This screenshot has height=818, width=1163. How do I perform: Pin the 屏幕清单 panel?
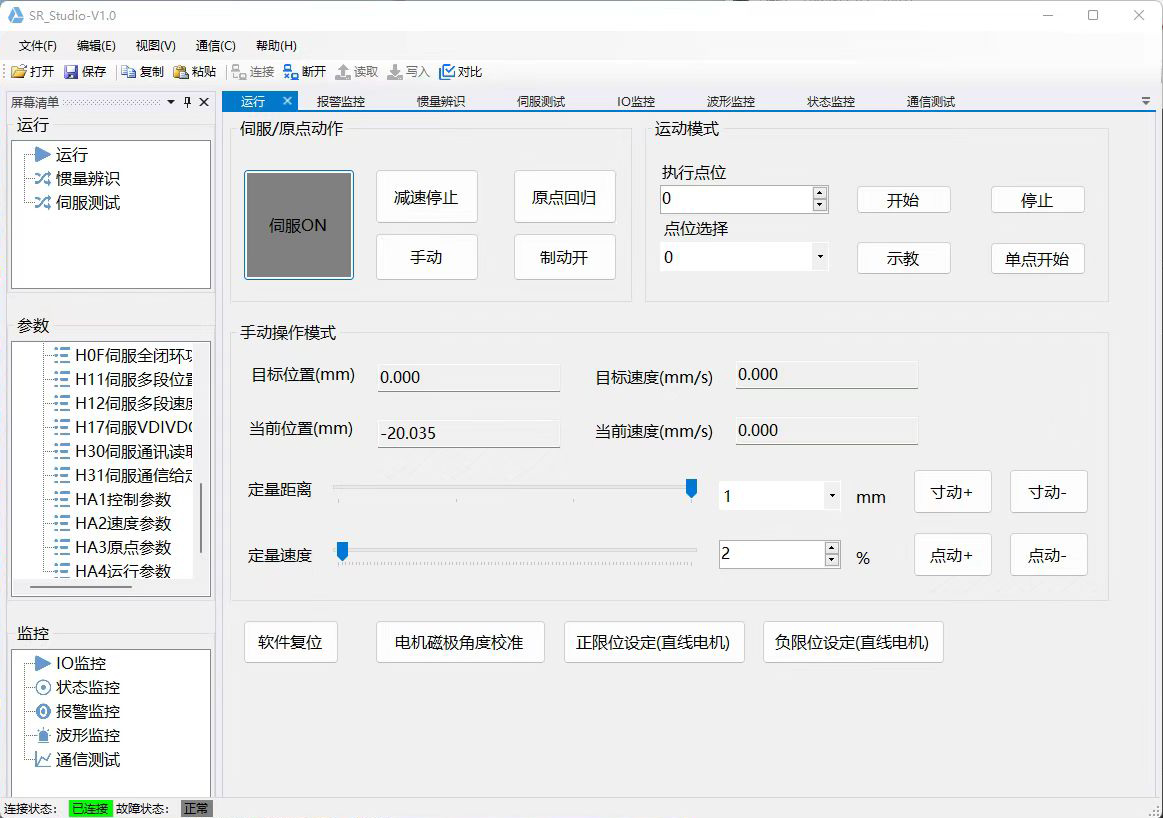187,102
